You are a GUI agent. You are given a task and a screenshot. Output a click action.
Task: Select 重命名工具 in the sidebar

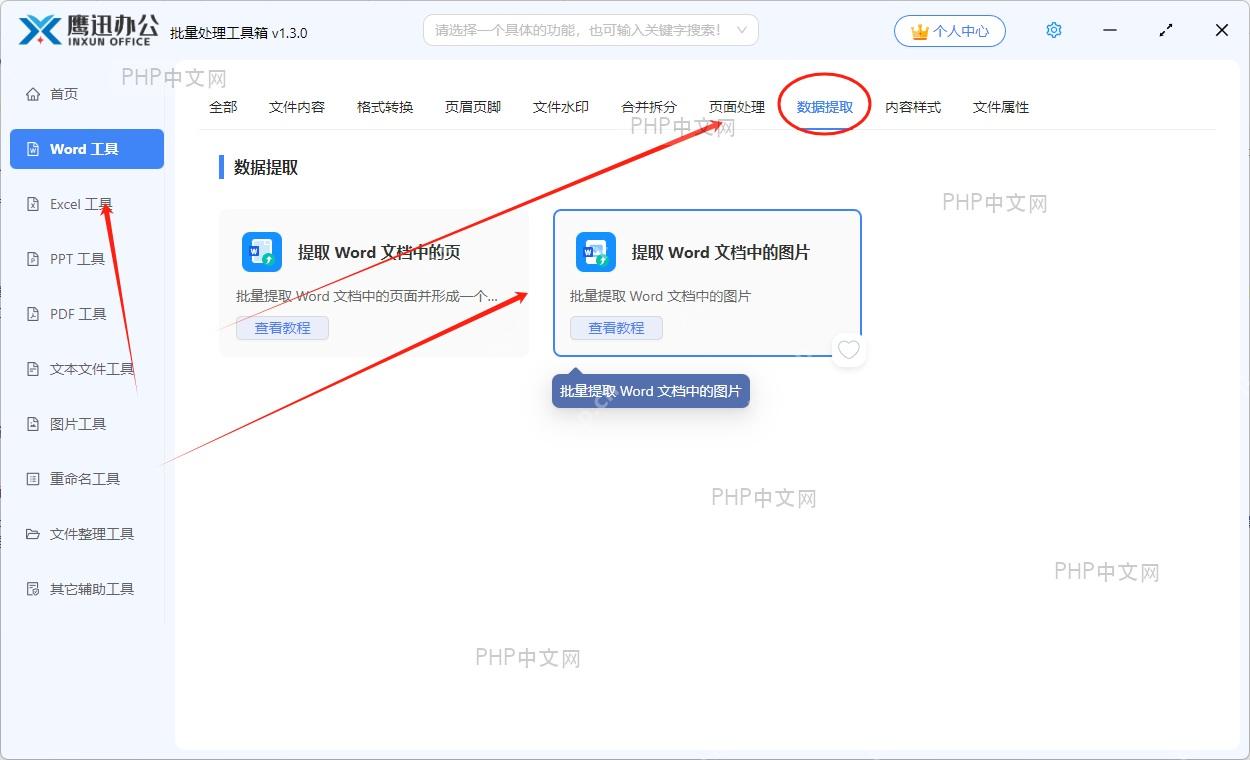click(x=85, y=479)
